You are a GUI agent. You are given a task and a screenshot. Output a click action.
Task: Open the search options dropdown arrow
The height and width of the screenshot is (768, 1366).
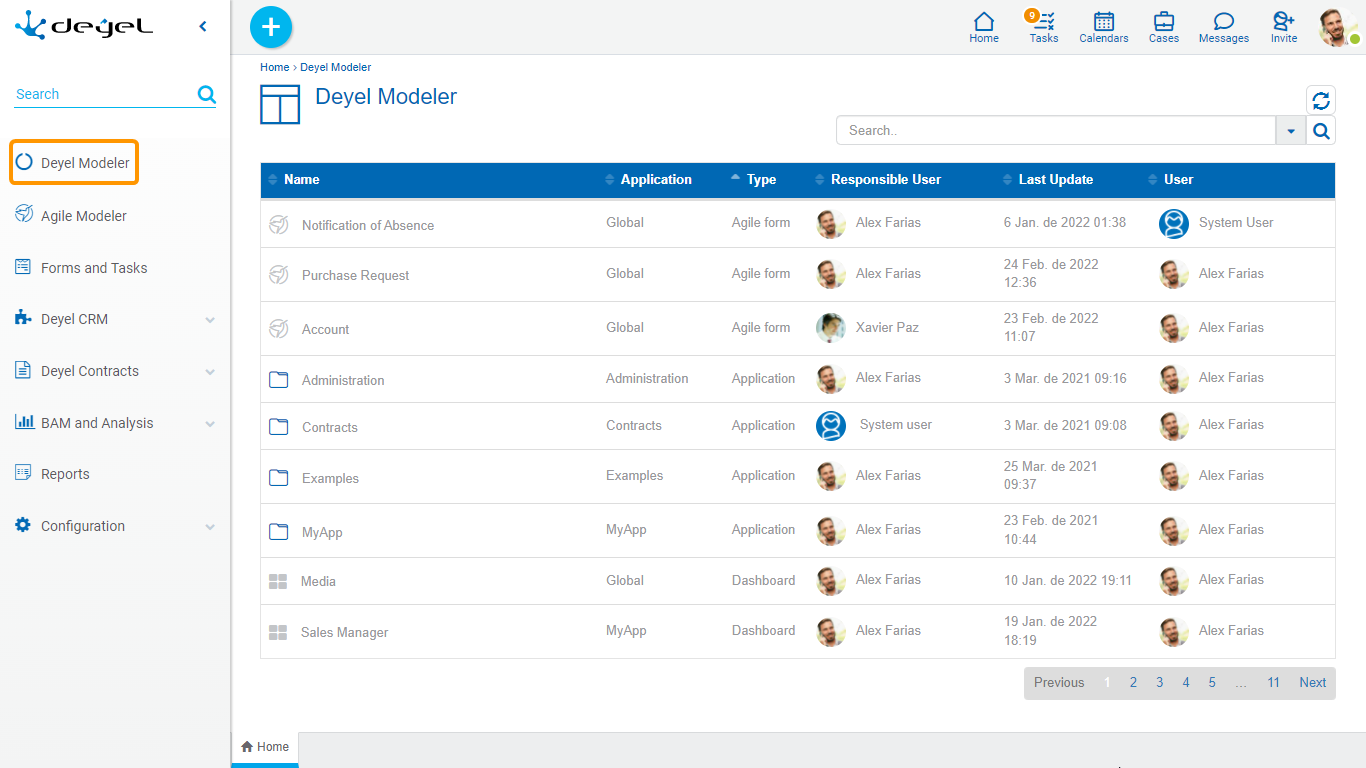coord(1291,130)
